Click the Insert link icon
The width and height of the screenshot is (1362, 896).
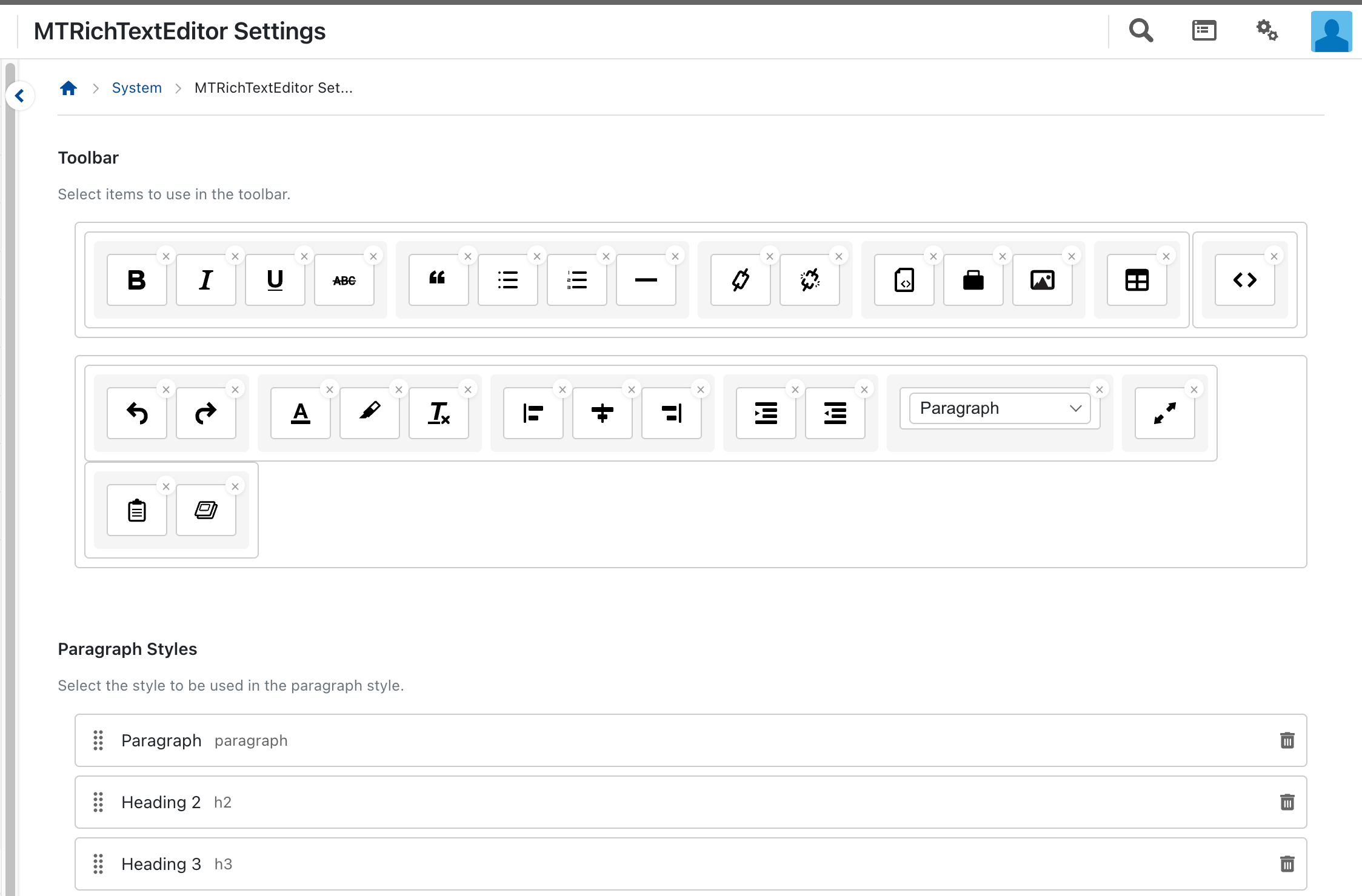tap(740, 280)
